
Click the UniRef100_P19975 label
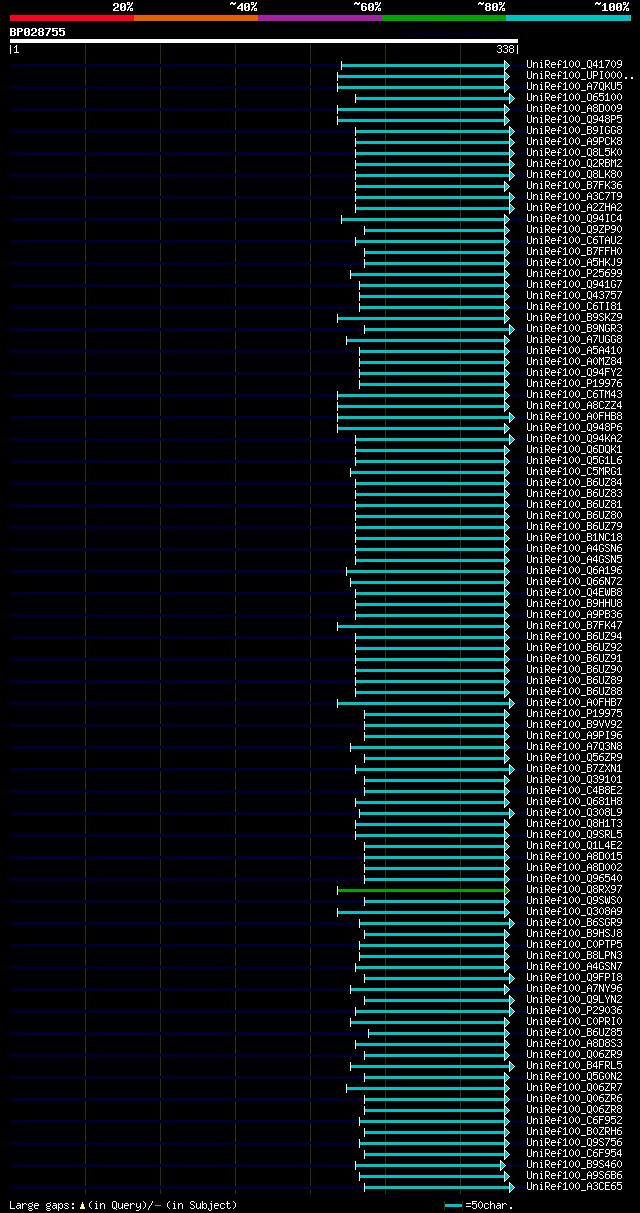pyautogui.click(x=574, y=714)
